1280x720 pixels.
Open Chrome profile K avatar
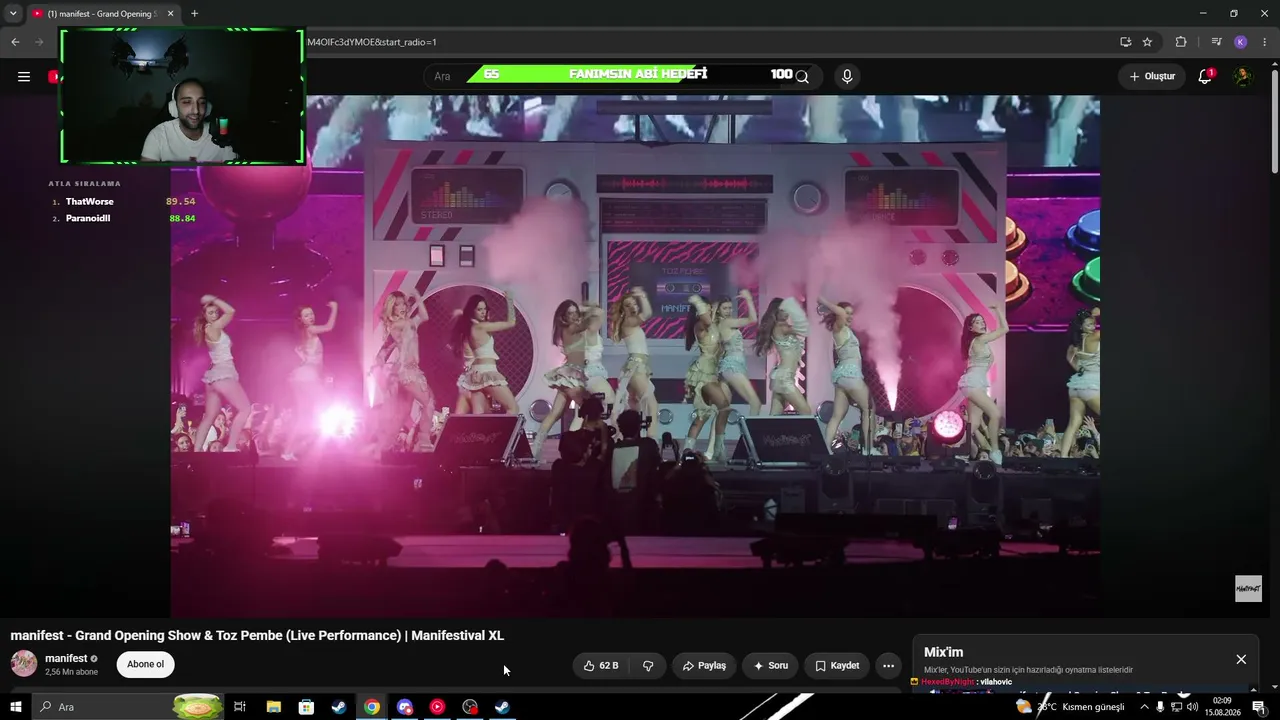click(1241, 42)
